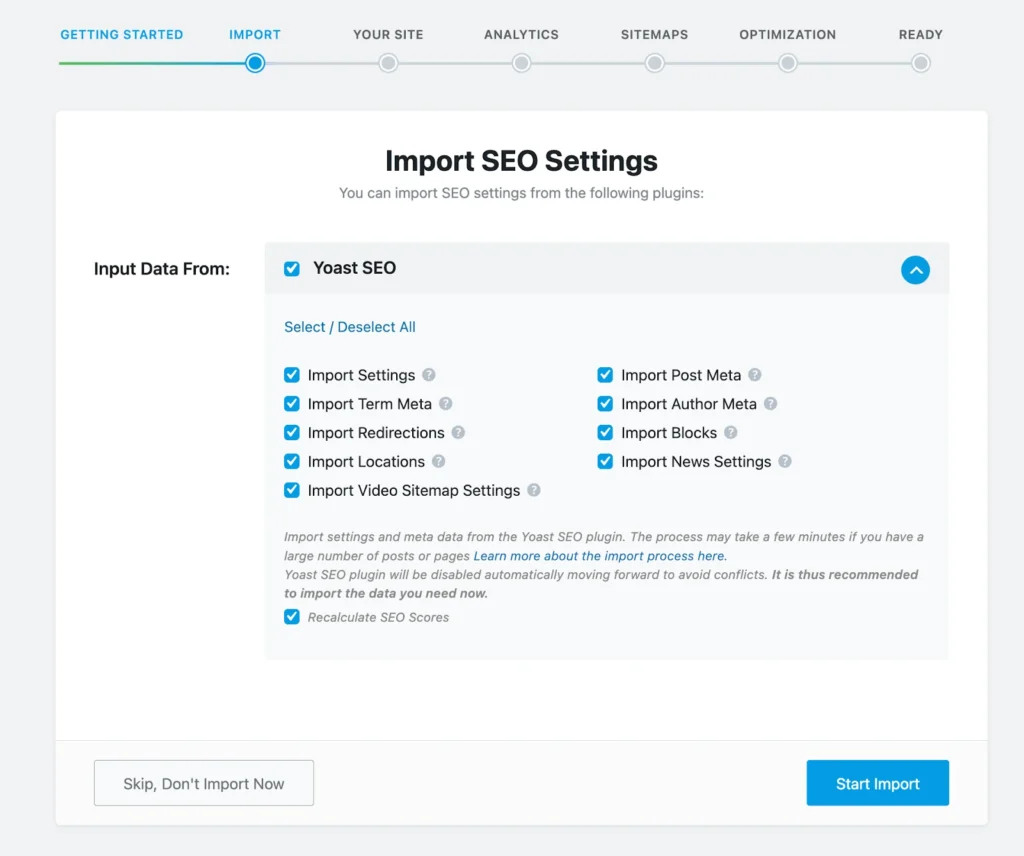Uncheck Recalculate SEO Scores
The height and width of the screenshot is (856, 1024).
(x=292, y=617)
